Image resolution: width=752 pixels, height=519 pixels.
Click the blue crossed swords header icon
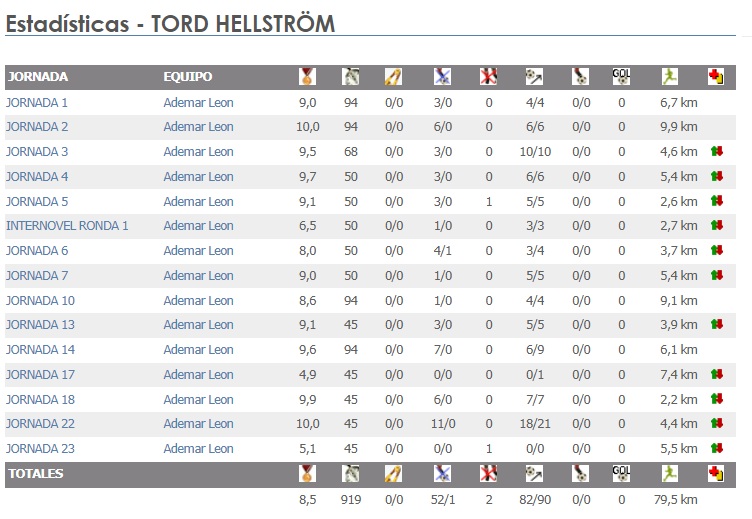tap(442, 76)
